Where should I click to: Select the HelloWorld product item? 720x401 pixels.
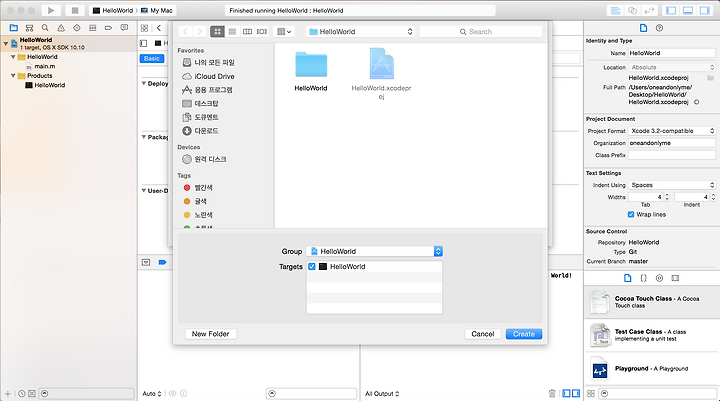pos(45,85)
